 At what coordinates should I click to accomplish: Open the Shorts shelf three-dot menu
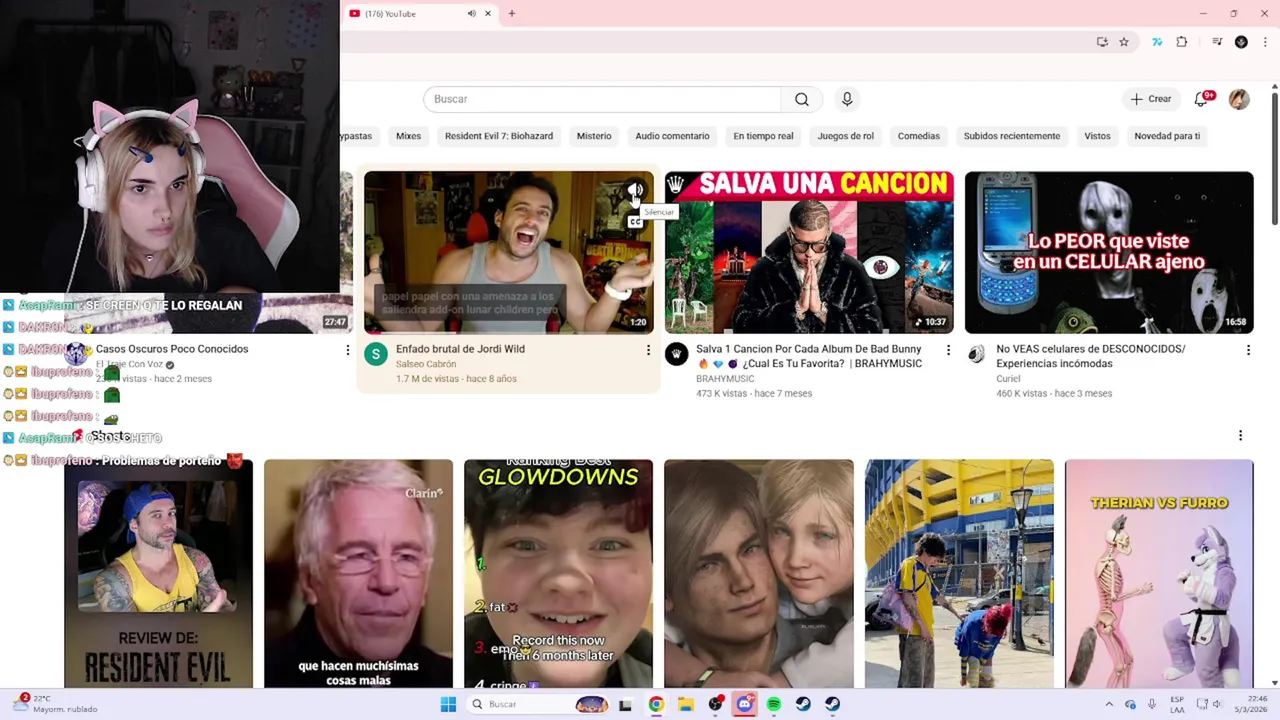coord(1240,436)
